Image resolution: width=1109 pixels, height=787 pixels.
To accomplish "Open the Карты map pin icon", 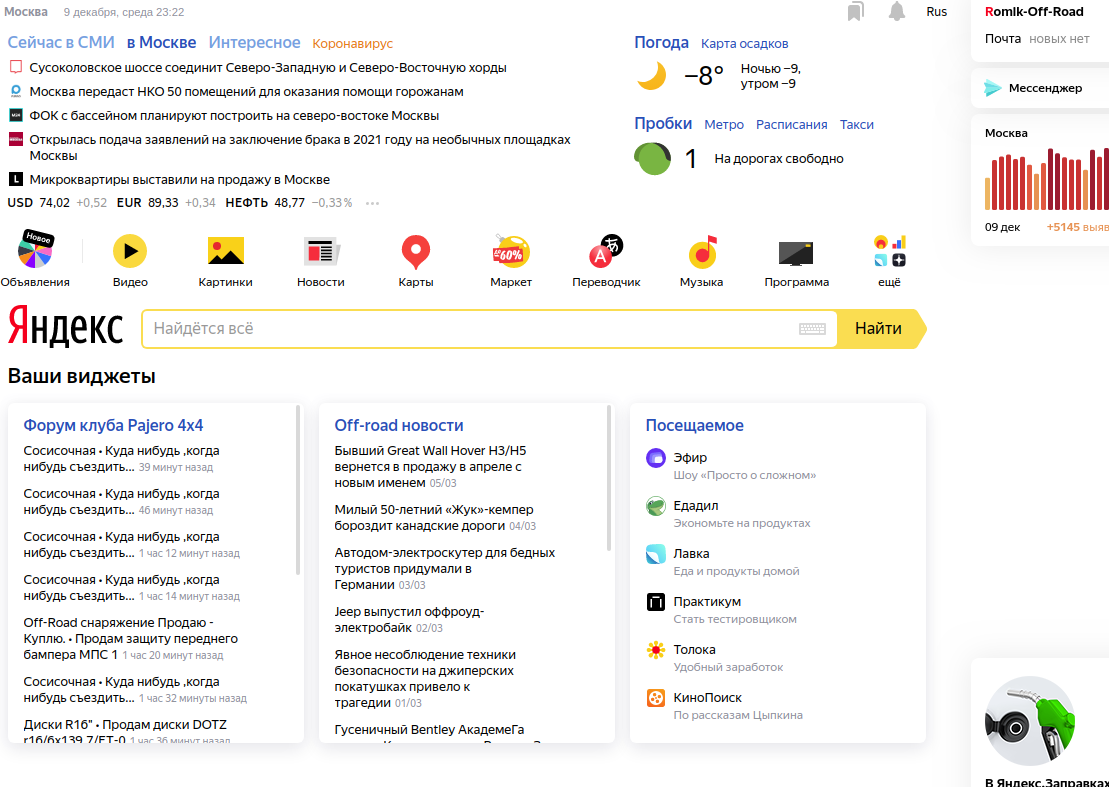I will pos(415,251).
